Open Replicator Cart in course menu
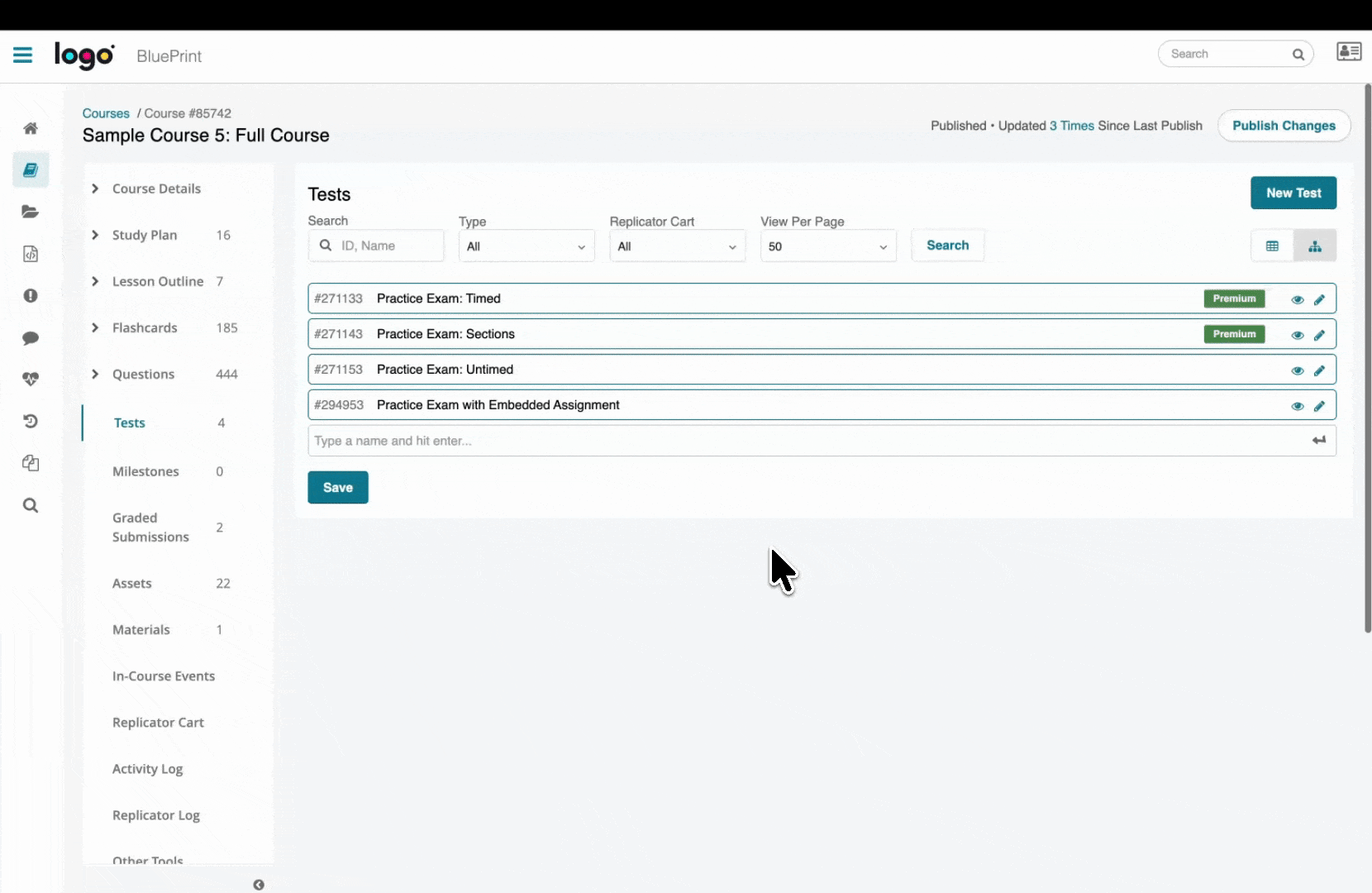 tap(158, 722)
